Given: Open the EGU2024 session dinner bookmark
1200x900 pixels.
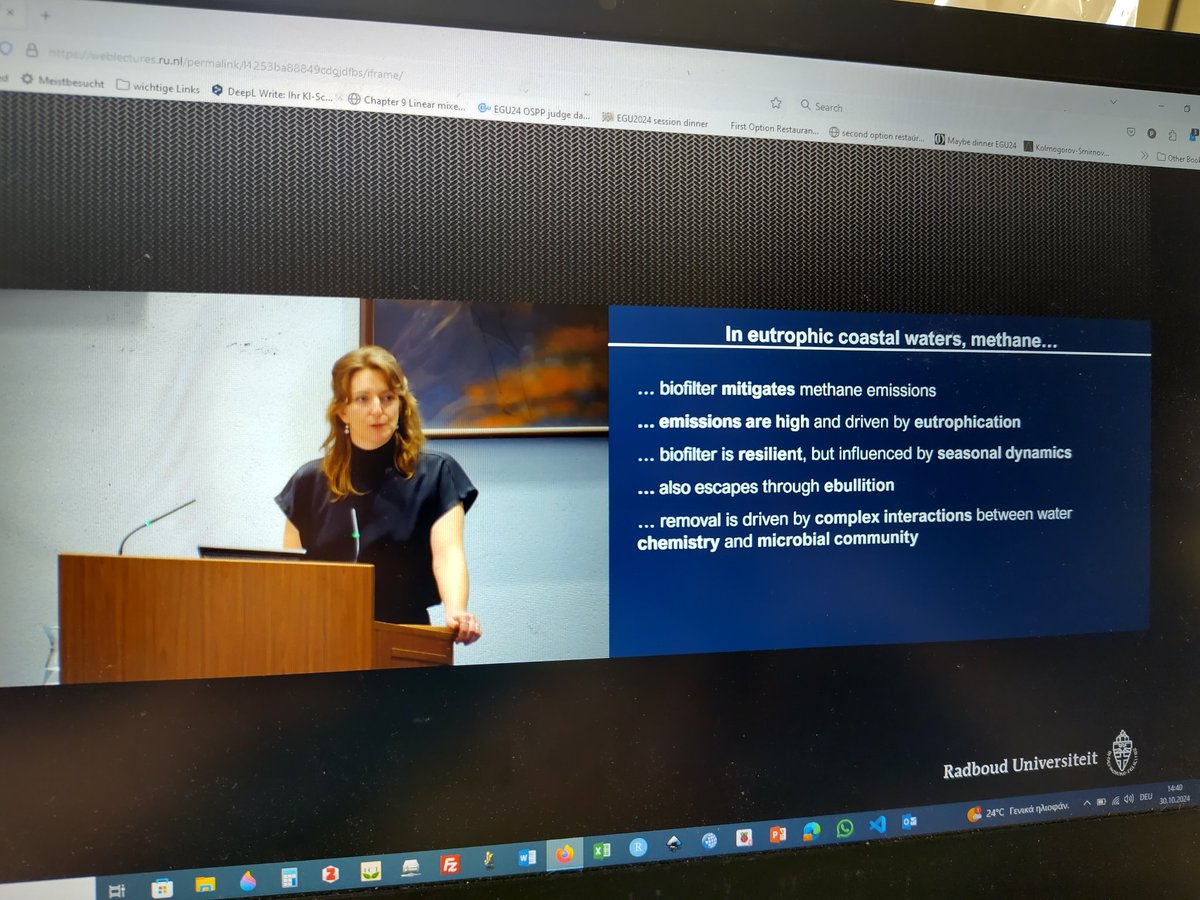Looking at the screenshot, I should point(655,120).
